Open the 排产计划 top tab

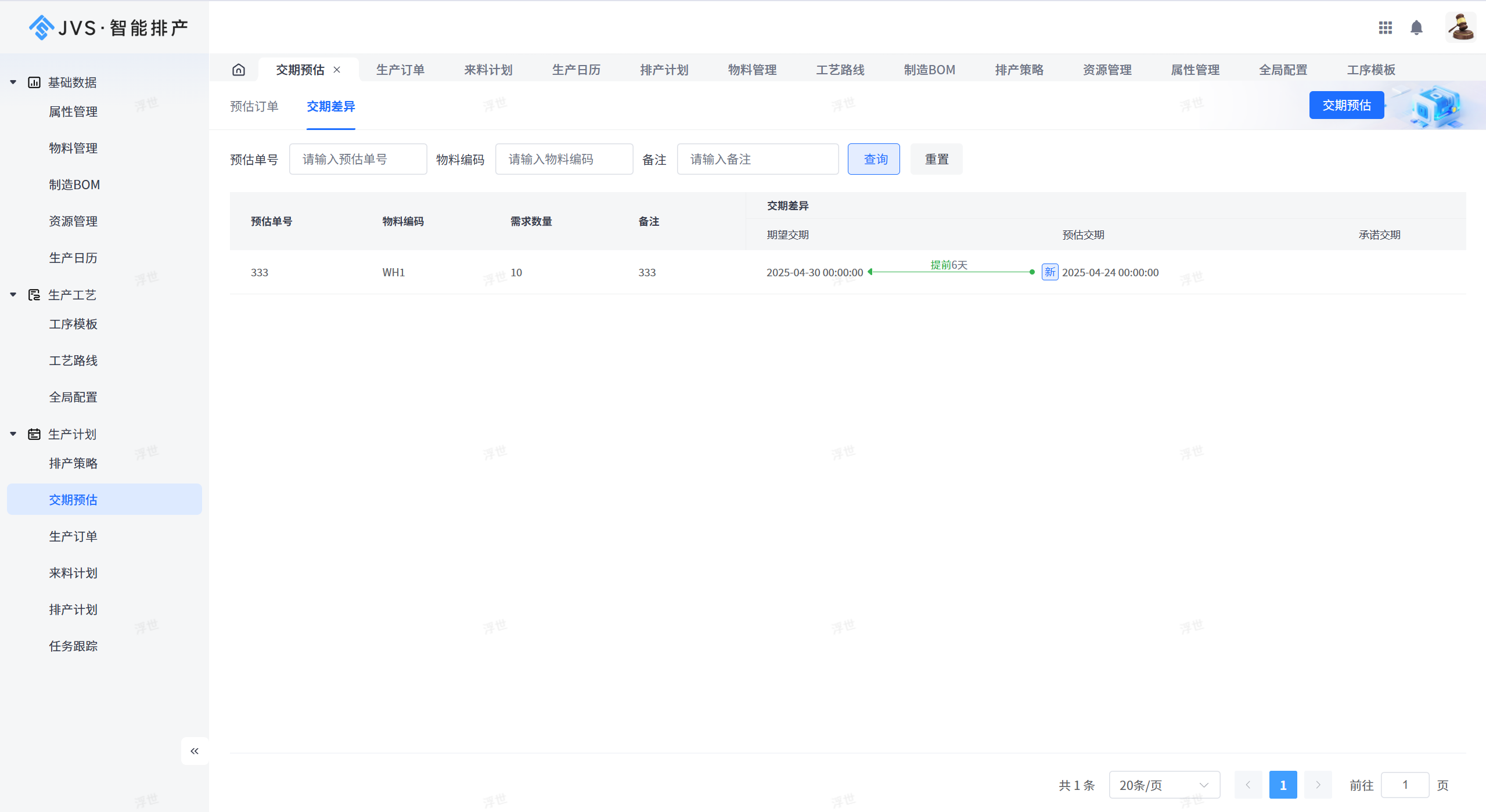[664, 70]
